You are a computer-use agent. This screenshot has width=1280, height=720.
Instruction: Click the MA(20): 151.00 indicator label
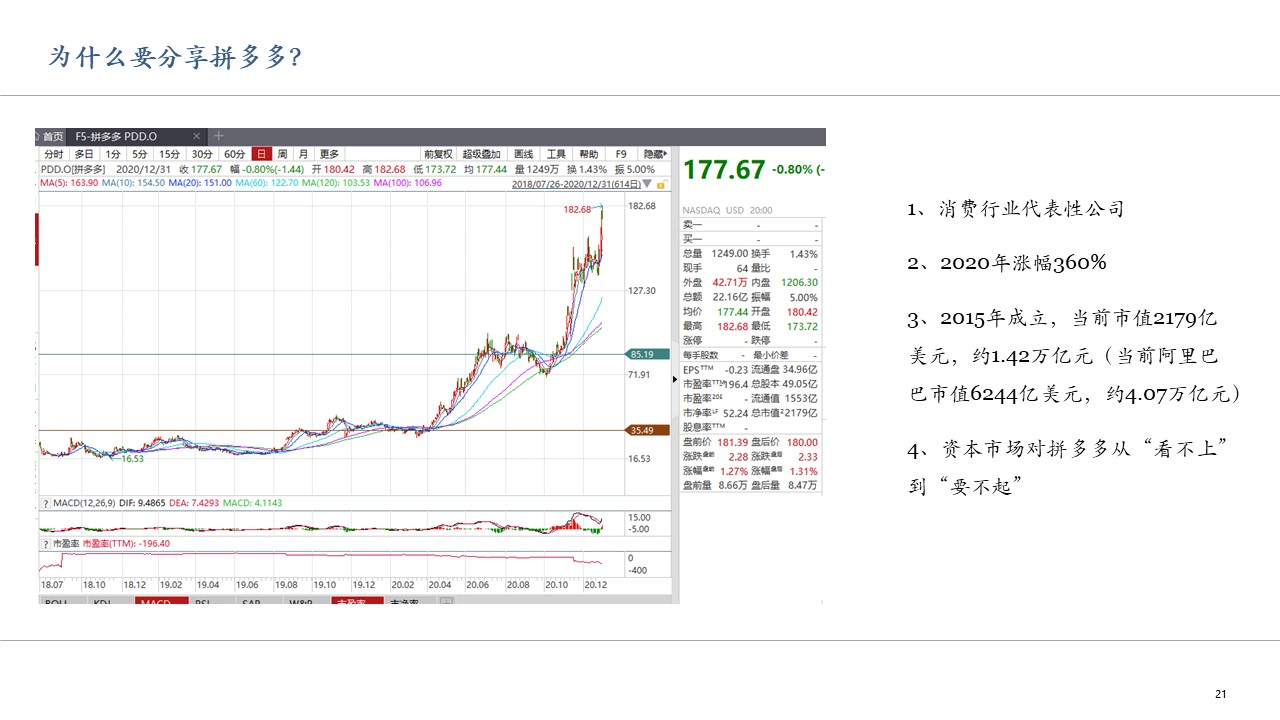[200, 182]
